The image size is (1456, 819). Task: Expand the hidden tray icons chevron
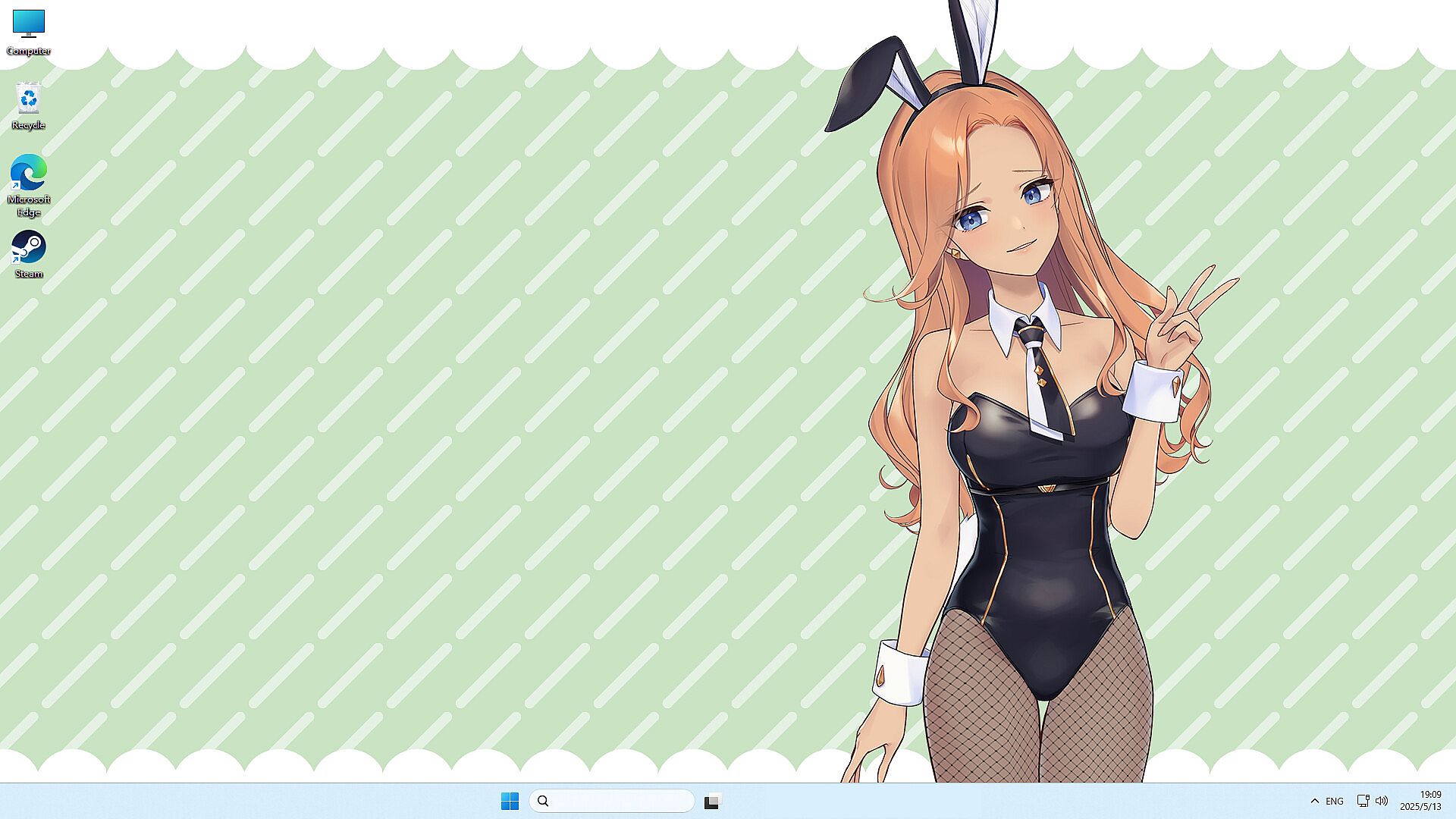[x=1314, y=801]
